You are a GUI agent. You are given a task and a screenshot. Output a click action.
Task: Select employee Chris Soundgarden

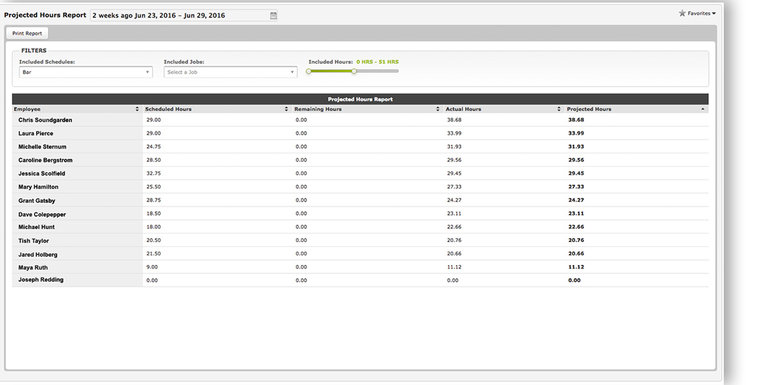(45, 120)
